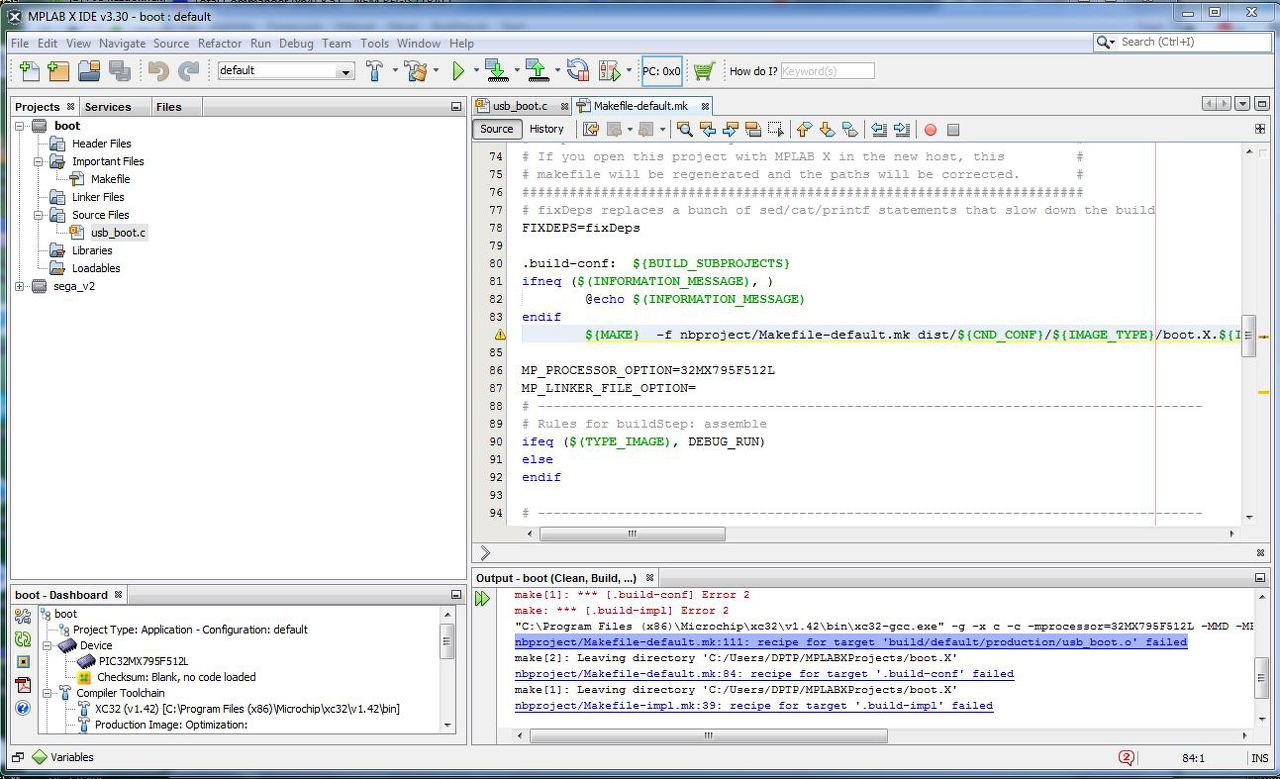Click the Undo arrow in toolbar
Screen dimensions: 1280x779
coord(158,71)
